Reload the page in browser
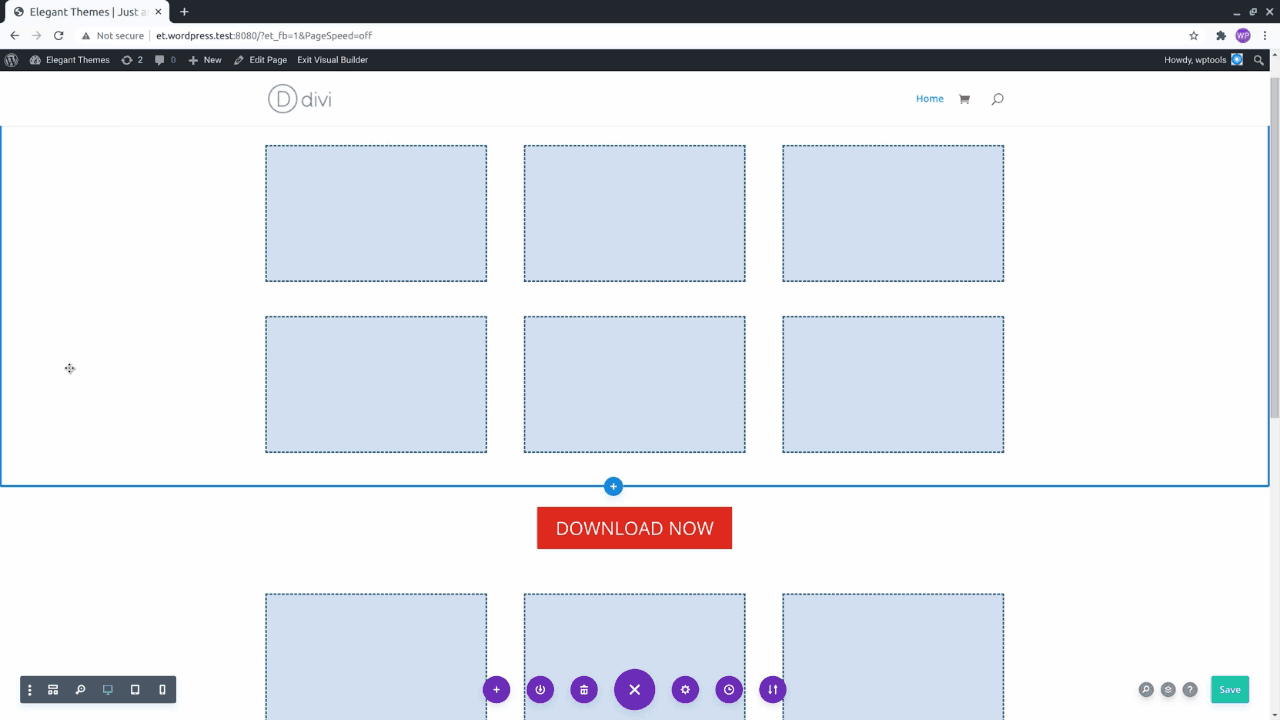Viewport: 1280px width, 720px height. 58,36
